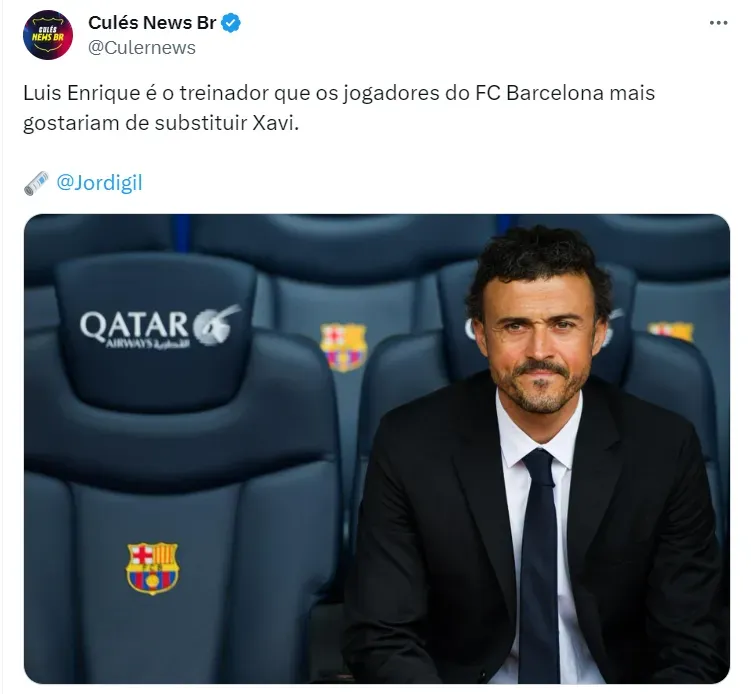751x694 pixels.
Task: Click "AIRWAYS" small text under the Qatar logo
Action: [x=129, y=343]
